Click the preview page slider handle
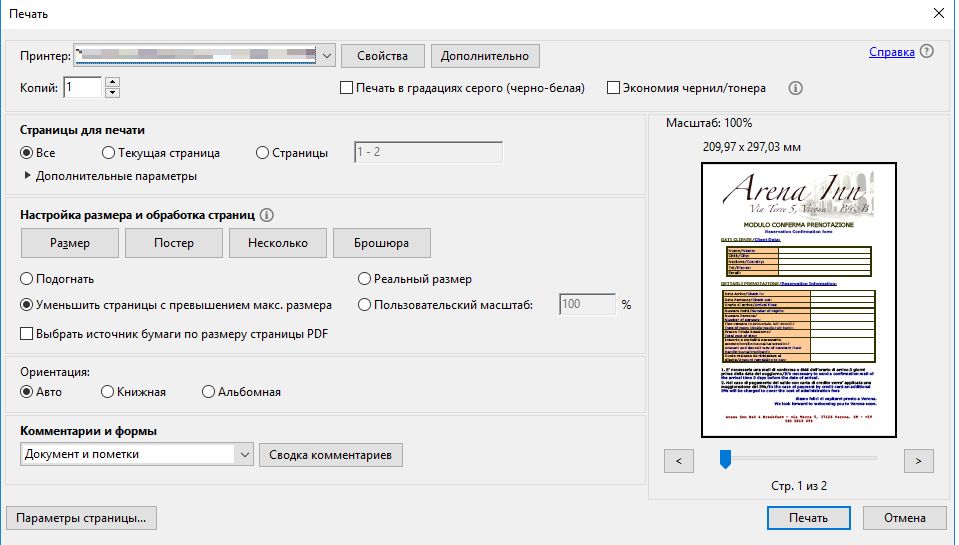This screenshot has width=959, height=545. click(725, 459)
